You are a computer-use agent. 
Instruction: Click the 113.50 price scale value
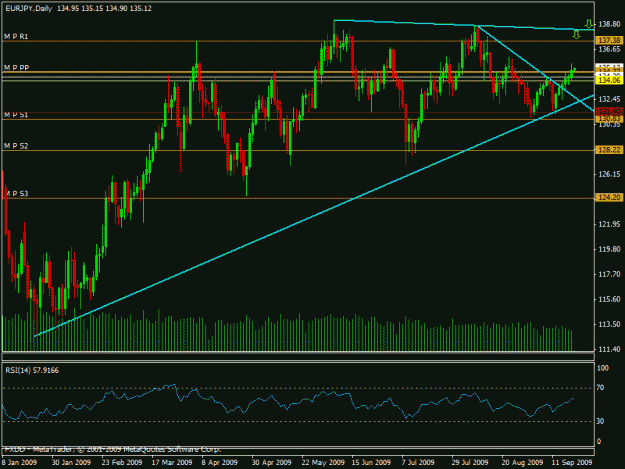tap(609, 324)
